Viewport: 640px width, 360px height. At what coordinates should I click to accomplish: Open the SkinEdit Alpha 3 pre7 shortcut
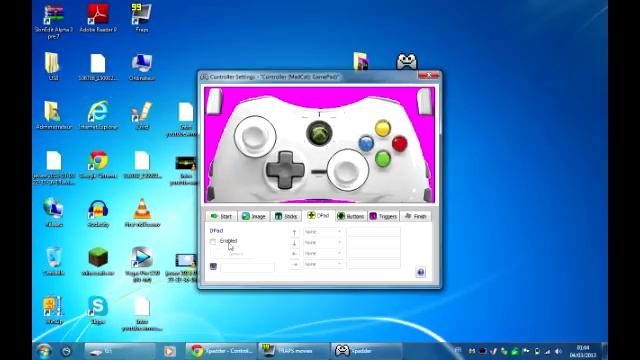tap(53, 21)
